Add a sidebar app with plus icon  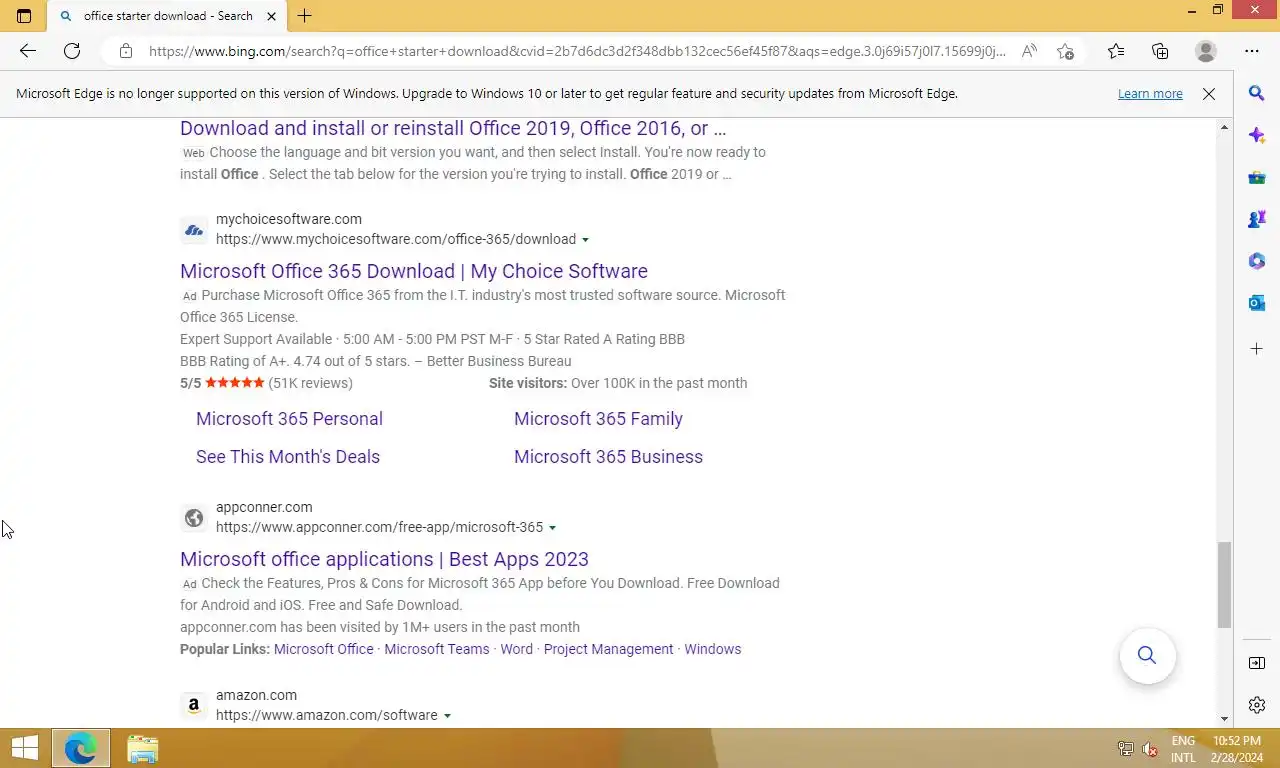[x=1257, y=349]
